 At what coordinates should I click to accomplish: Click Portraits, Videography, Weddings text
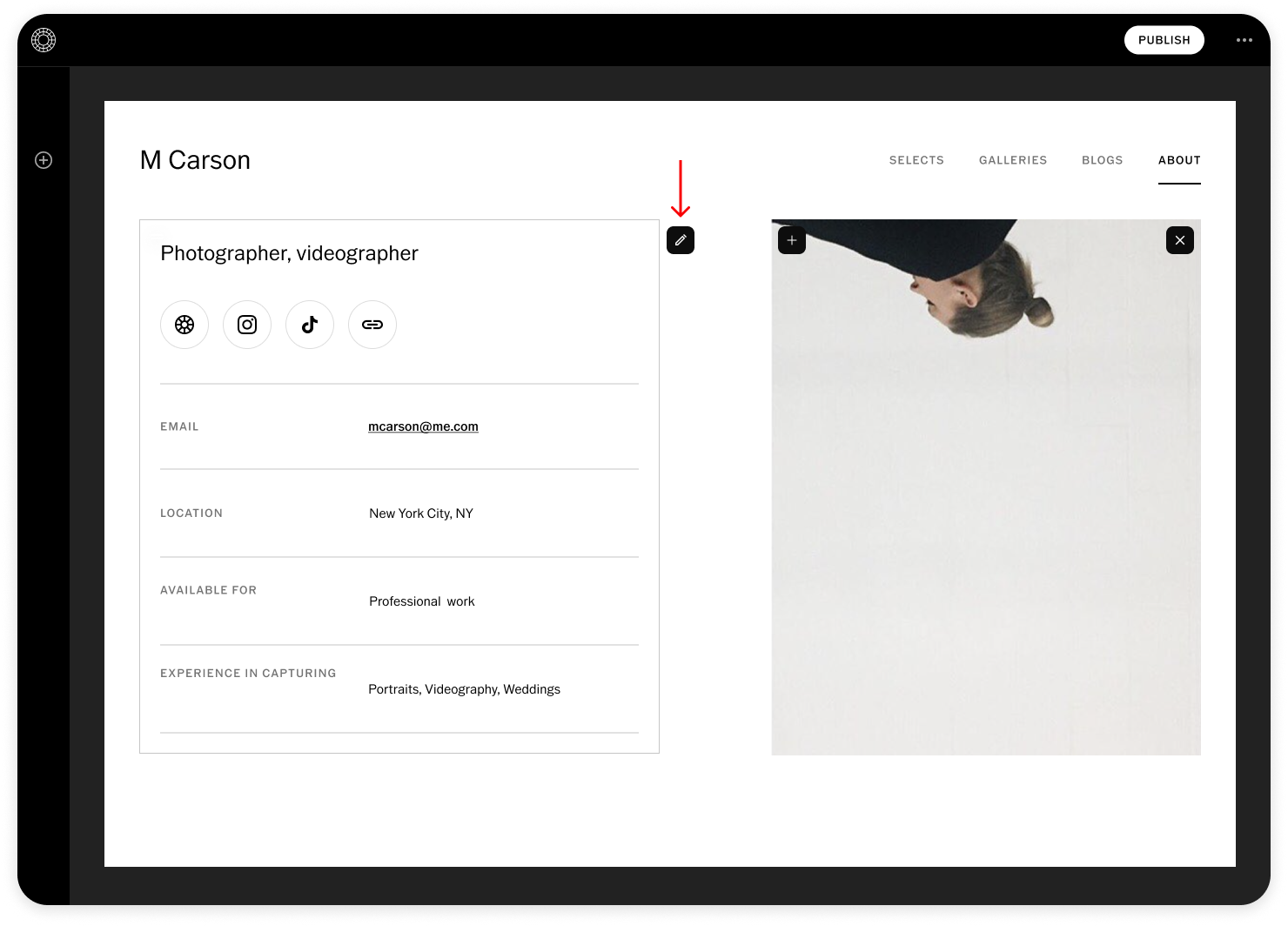(464, 689)
